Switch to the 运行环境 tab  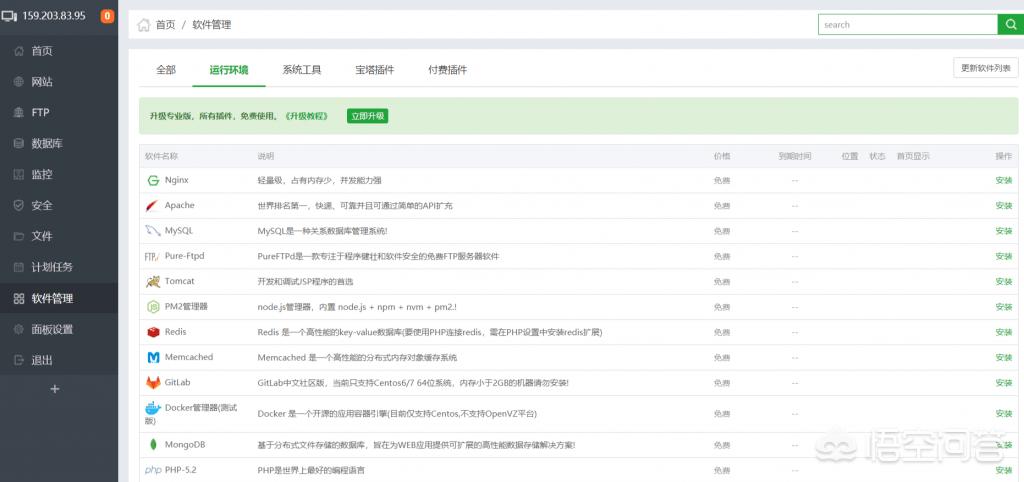229,70
